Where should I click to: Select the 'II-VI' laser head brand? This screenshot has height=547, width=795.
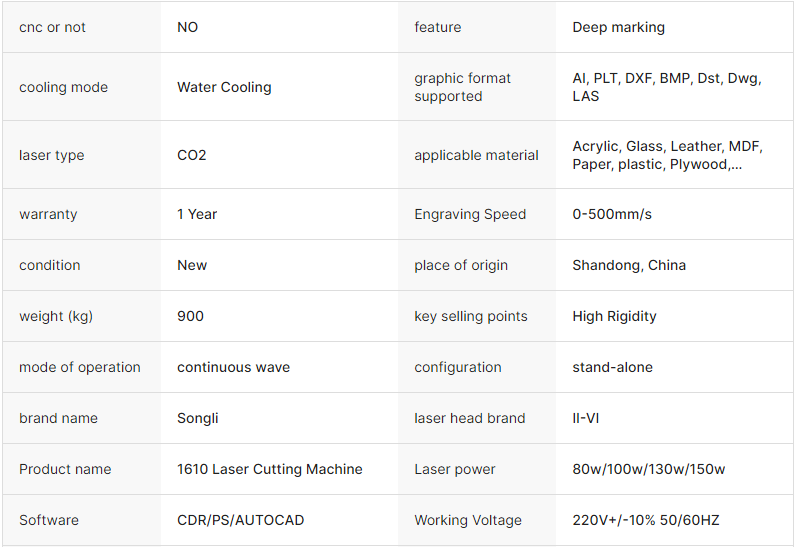click(x=585, y=418)
